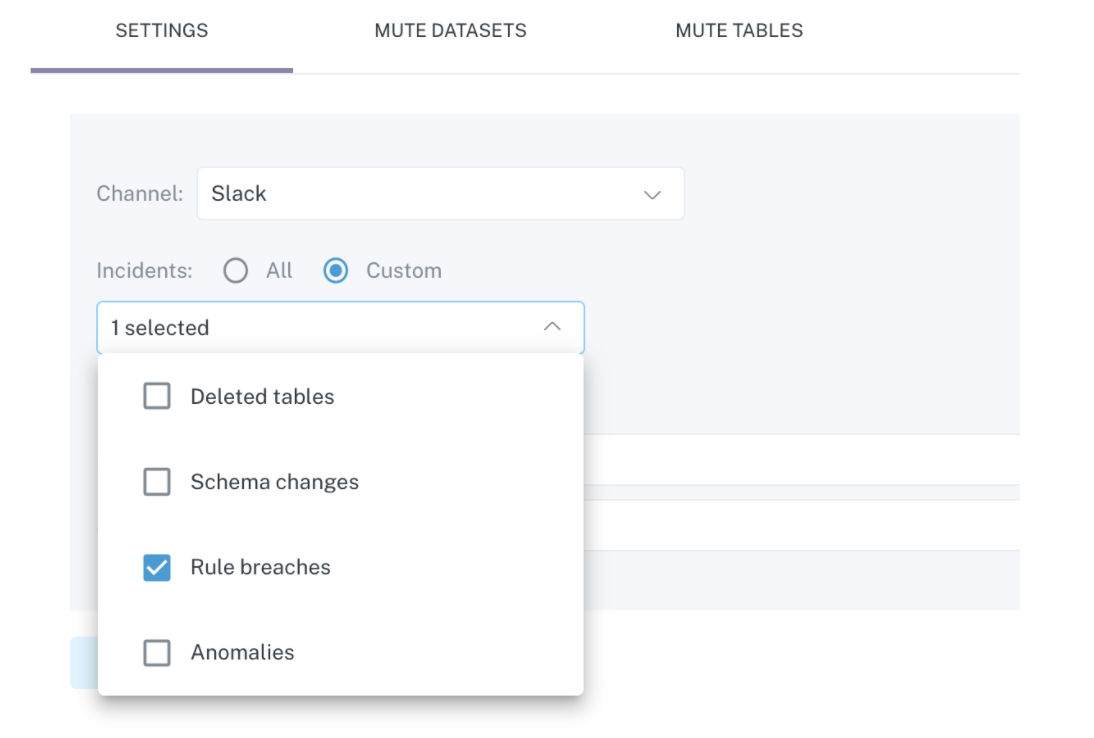Viewport: 1094px width, 738px height.
Task: Open the Channel dropdown showing Slack
Action: (x=440, y=194)
